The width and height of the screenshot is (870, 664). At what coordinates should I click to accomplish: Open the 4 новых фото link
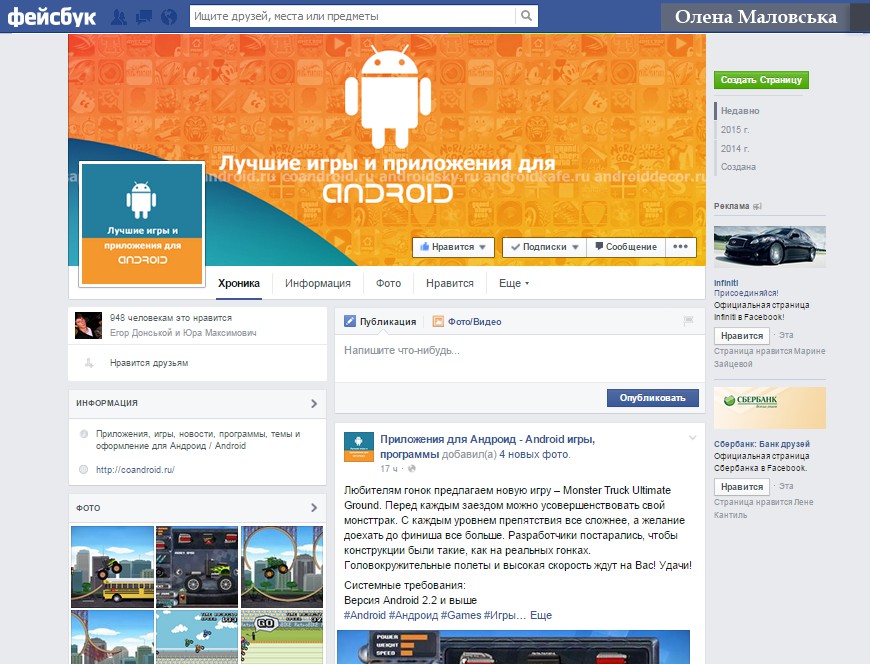click(x=535, y=454)
